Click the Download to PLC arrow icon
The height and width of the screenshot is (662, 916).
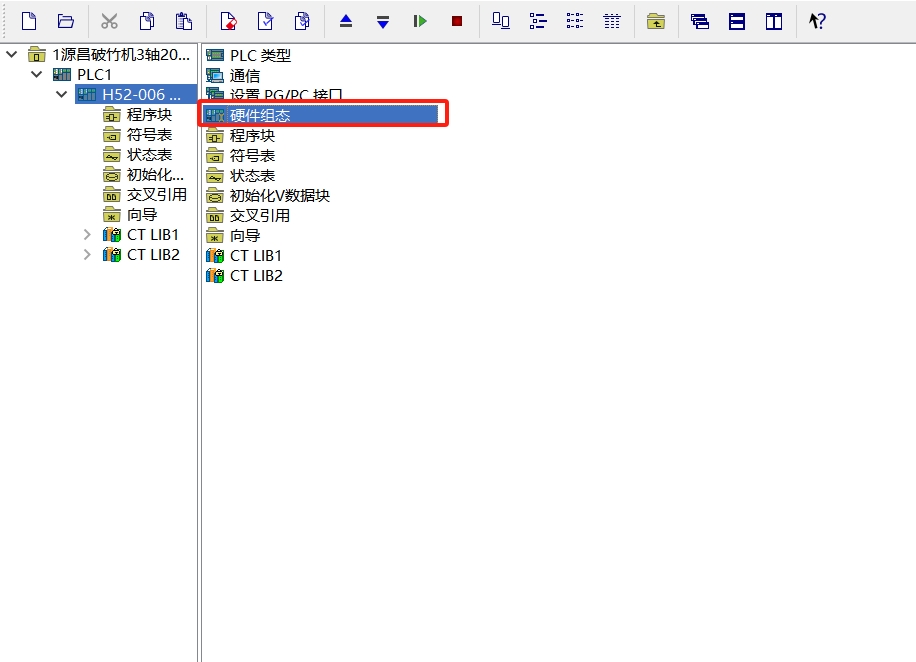click(x=382, y=21)
